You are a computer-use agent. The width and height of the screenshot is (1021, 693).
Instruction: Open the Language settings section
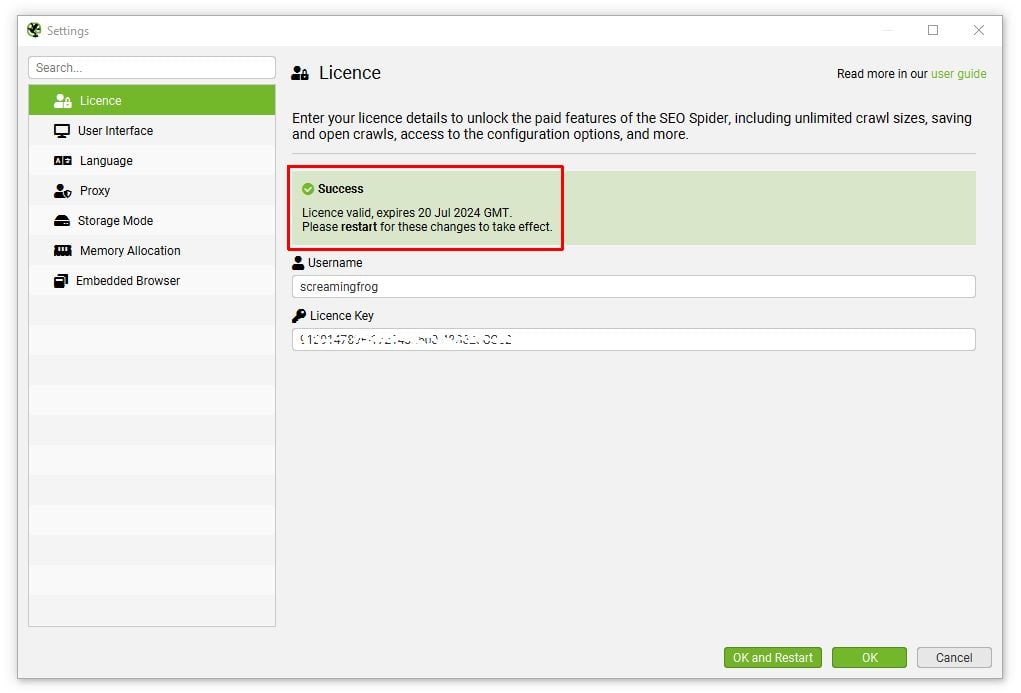click(x=105, y=160)
